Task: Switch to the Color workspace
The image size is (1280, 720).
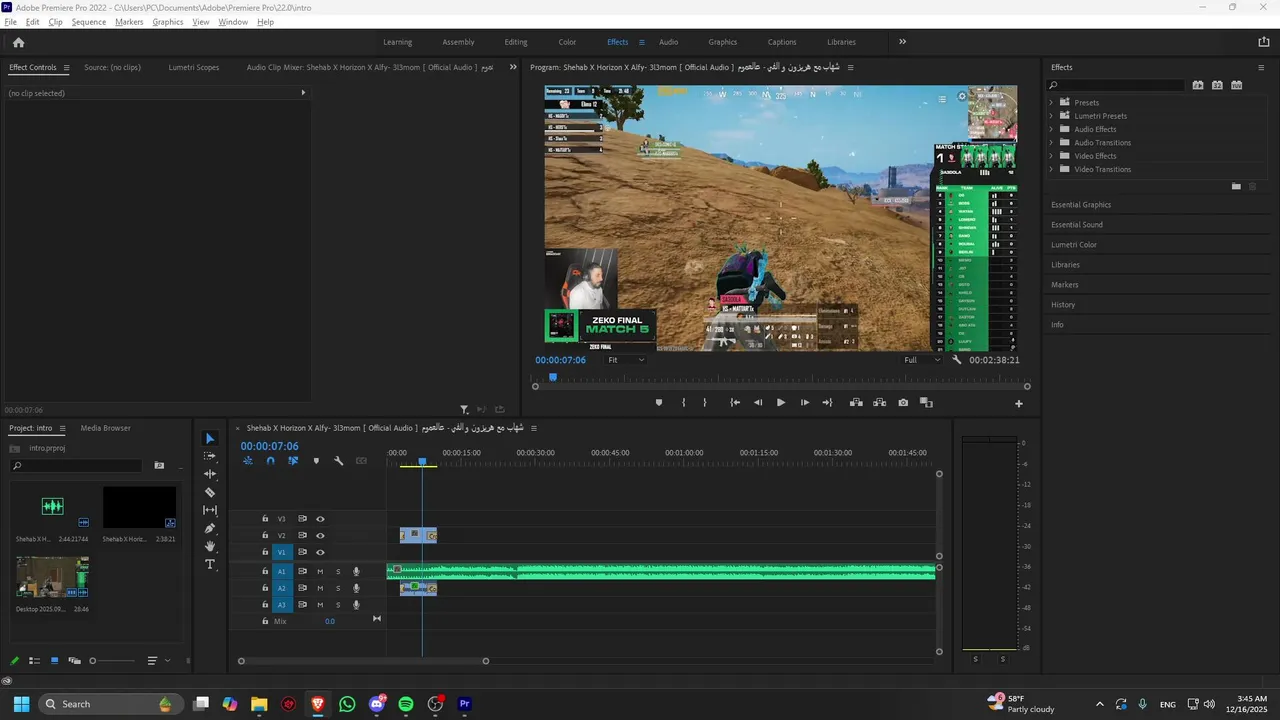Action: click(x=567, y=42)
